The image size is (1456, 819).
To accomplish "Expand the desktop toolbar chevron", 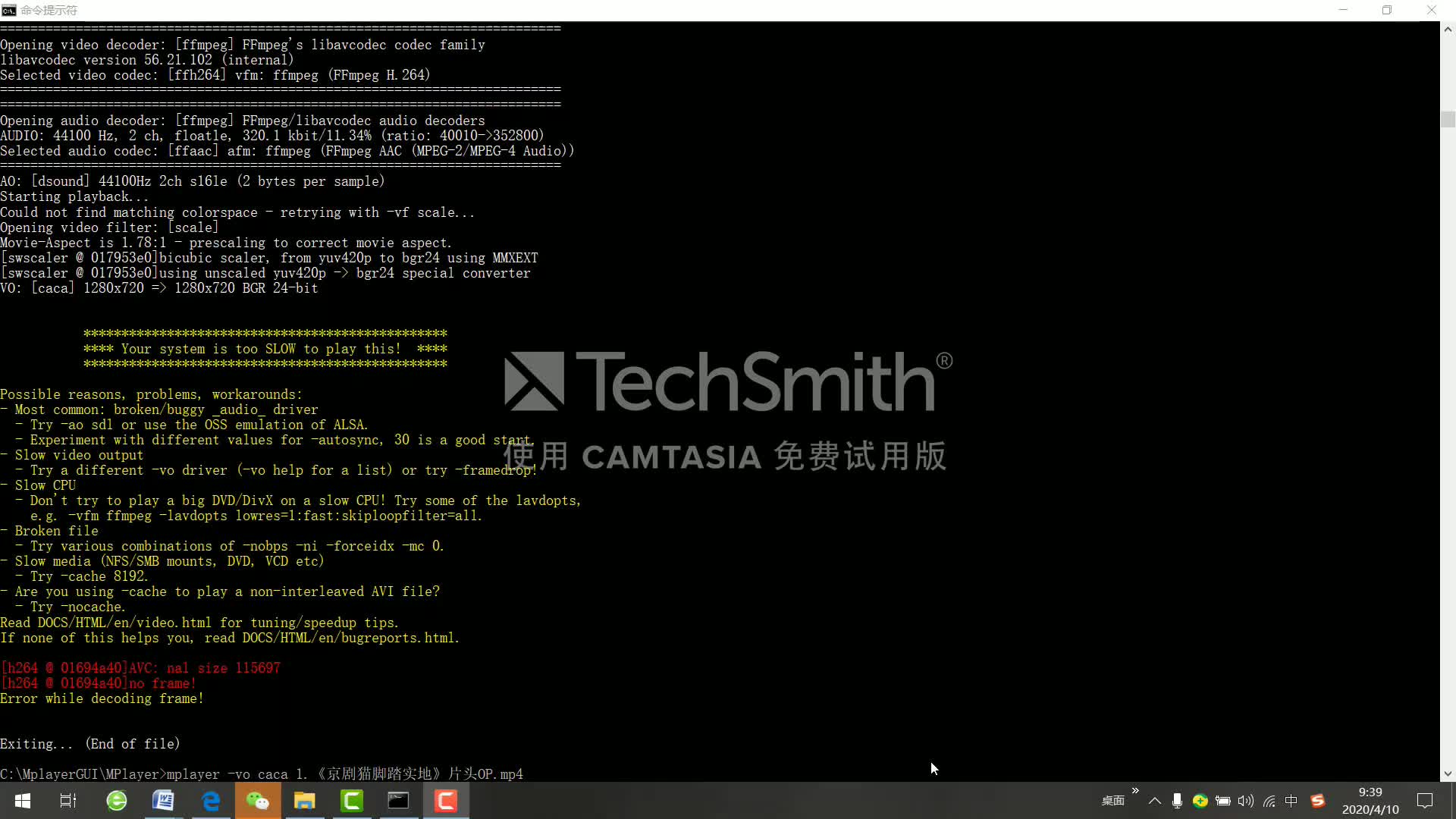I will pos(1135,791).
